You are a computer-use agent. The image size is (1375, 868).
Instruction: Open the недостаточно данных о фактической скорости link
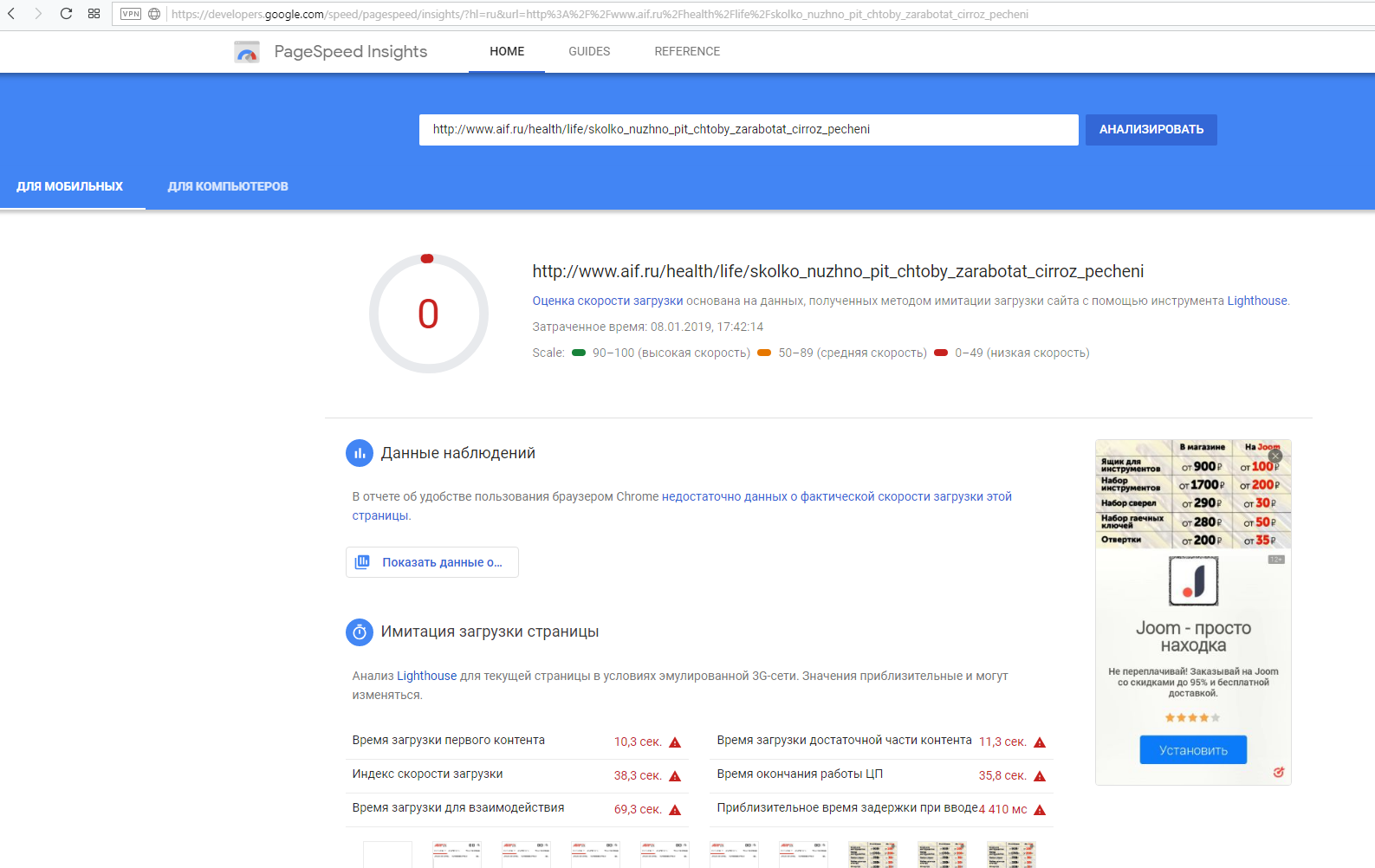coord(682,506)
